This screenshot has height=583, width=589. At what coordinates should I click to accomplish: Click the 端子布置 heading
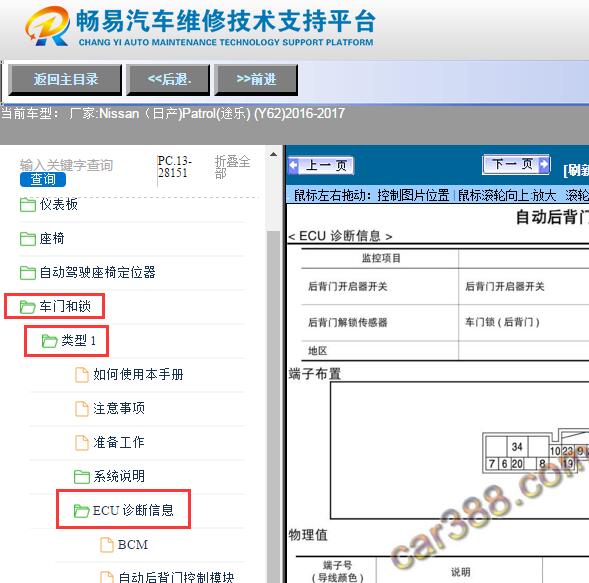click(x=315, y=374)
